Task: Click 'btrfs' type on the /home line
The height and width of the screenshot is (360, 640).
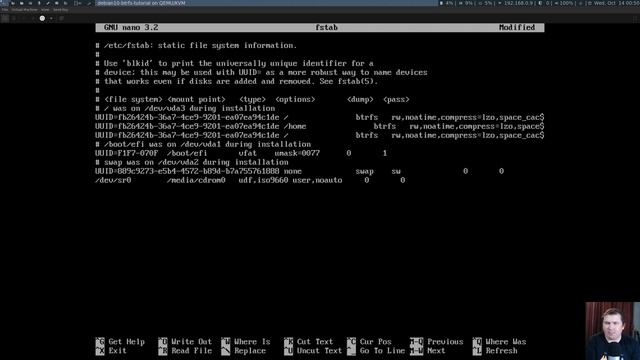Action: click(x=385, y=126)
